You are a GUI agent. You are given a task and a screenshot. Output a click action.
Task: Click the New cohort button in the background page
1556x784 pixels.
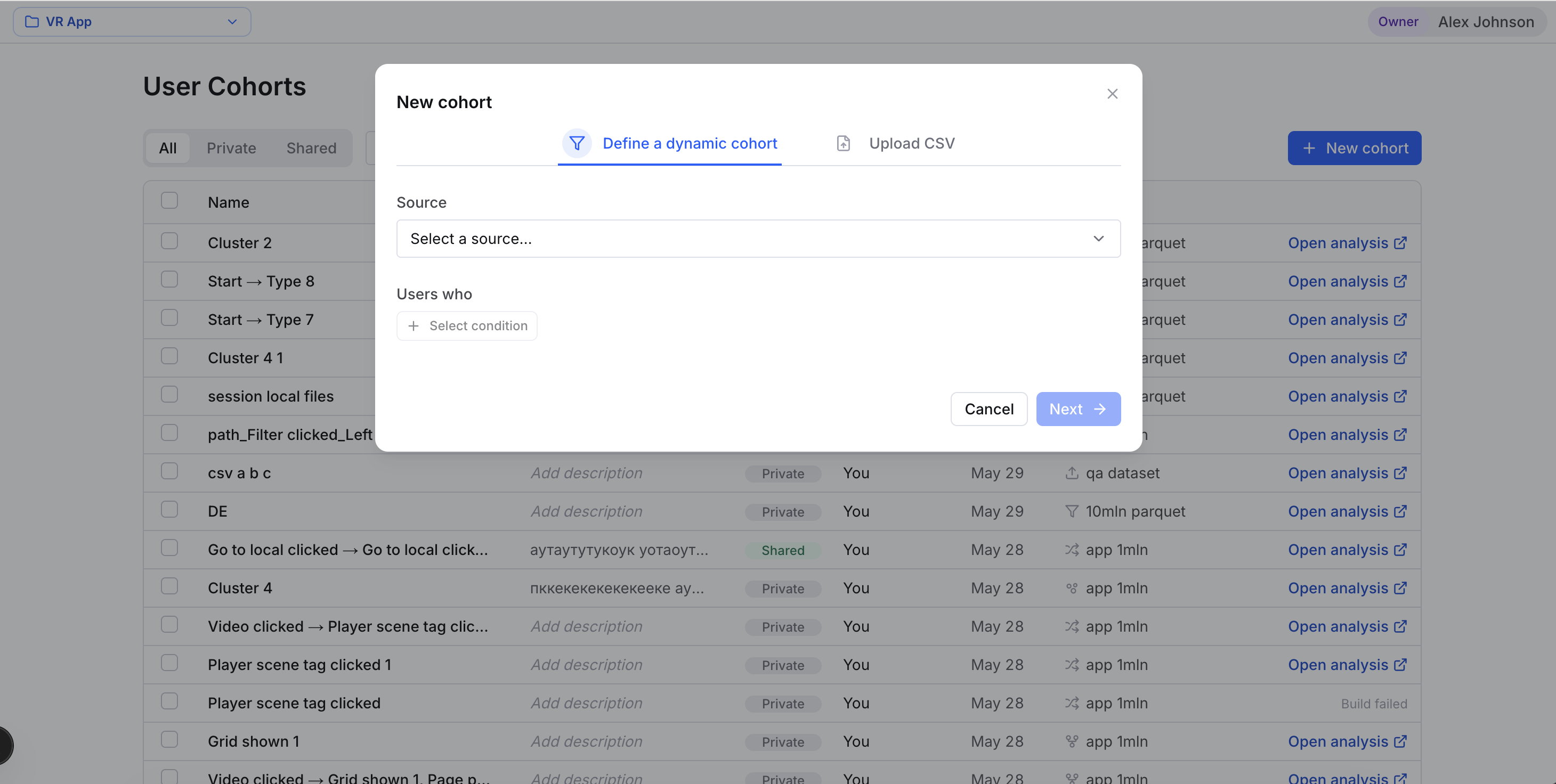pos(1354,148)
